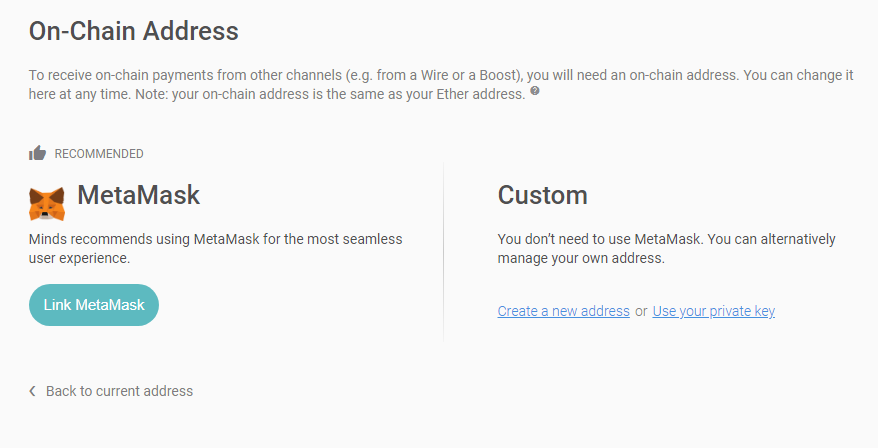Click the RECOMMENDED label text

(x=99, y=154)
